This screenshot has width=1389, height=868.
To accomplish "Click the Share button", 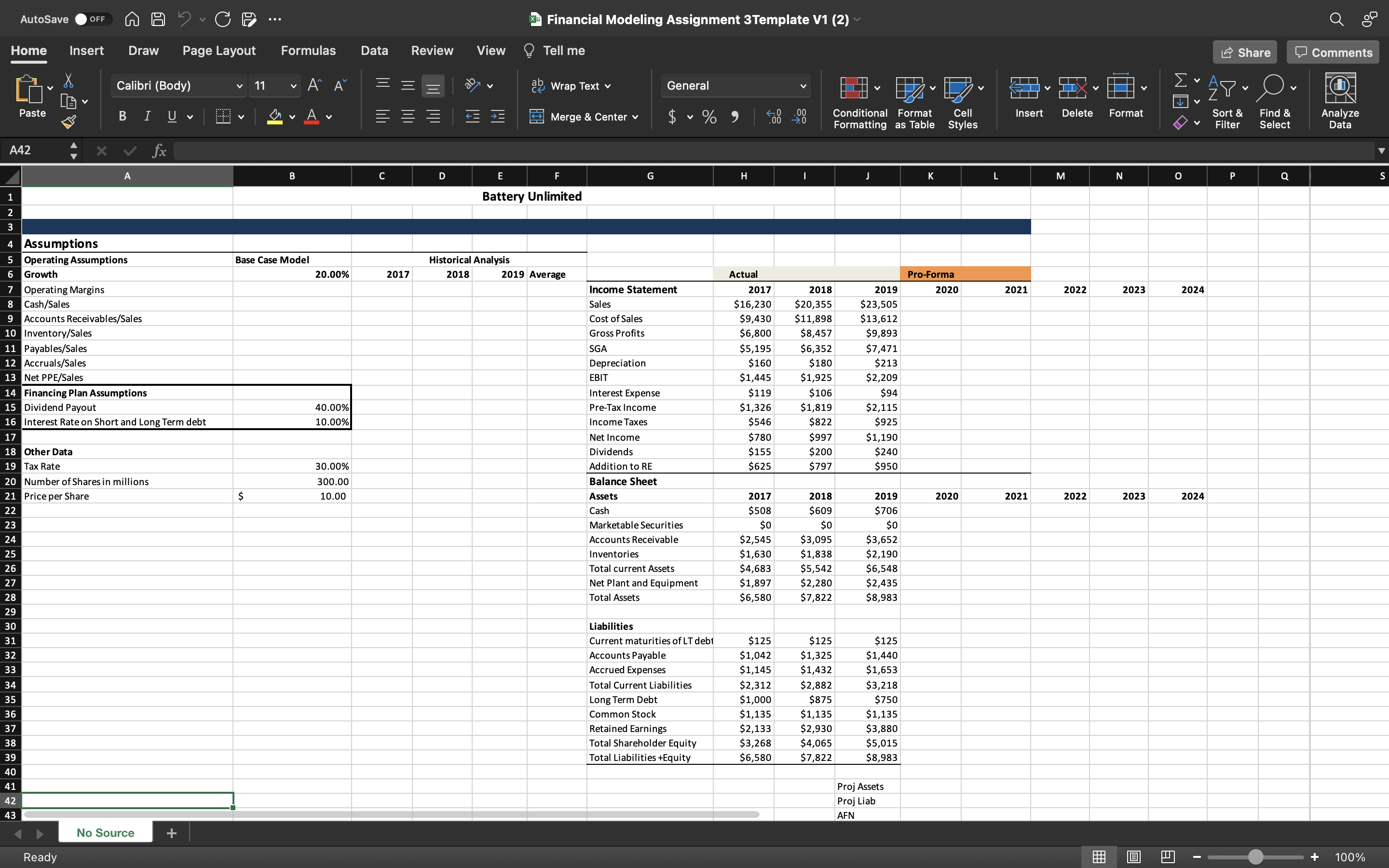I will [x=1244, y=52].
